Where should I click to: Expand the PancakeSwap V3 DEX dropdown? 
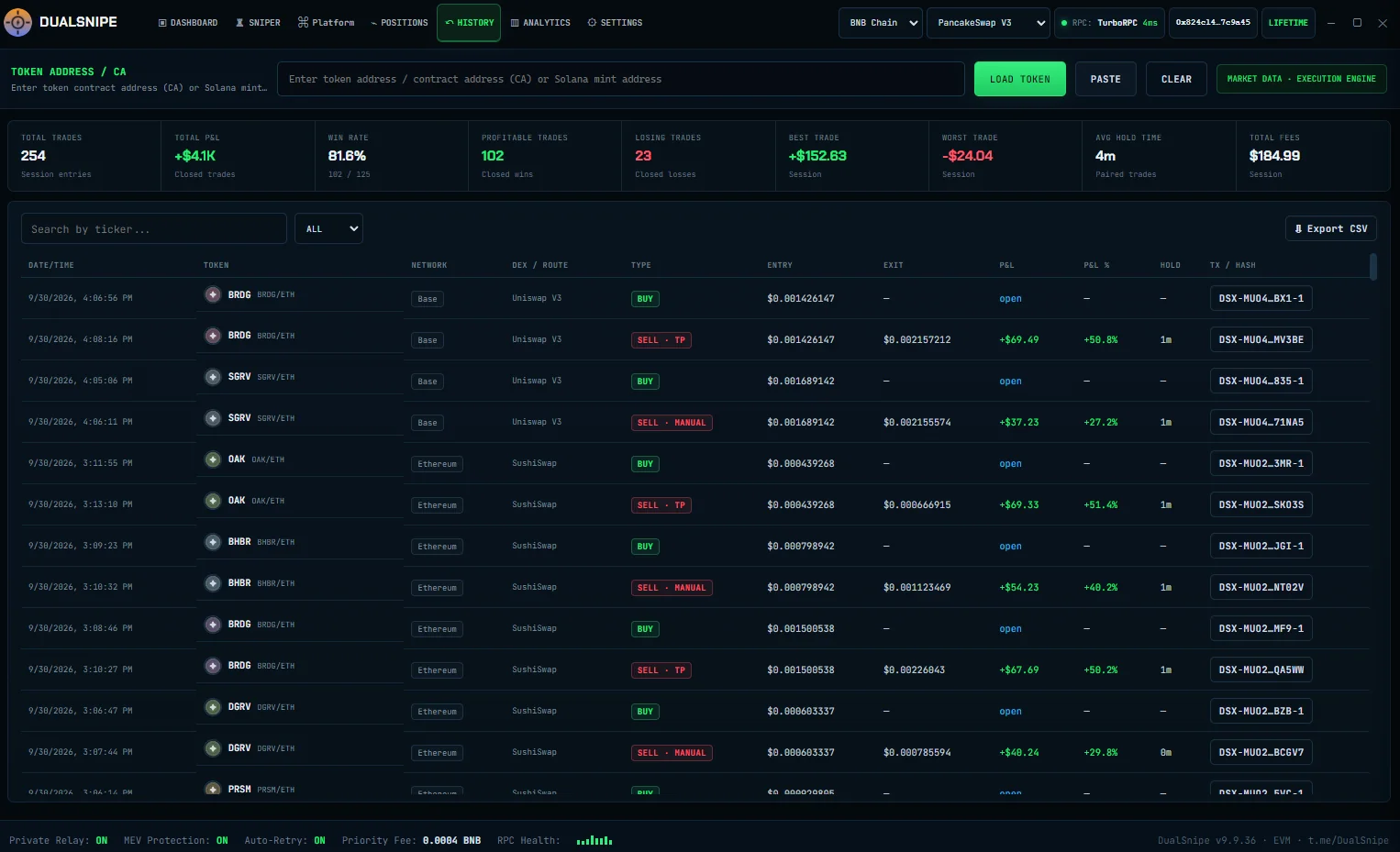pos(989,23)
